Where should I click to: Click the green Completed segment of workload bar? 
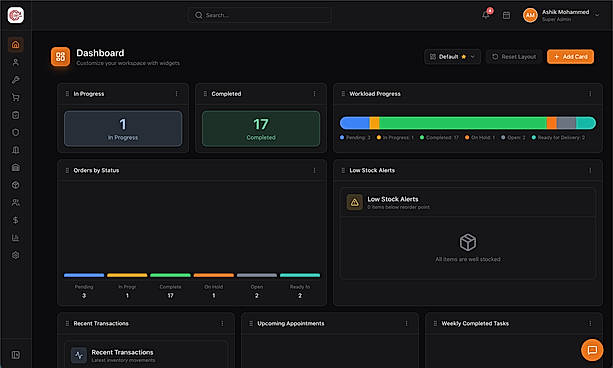click(463, 123)
